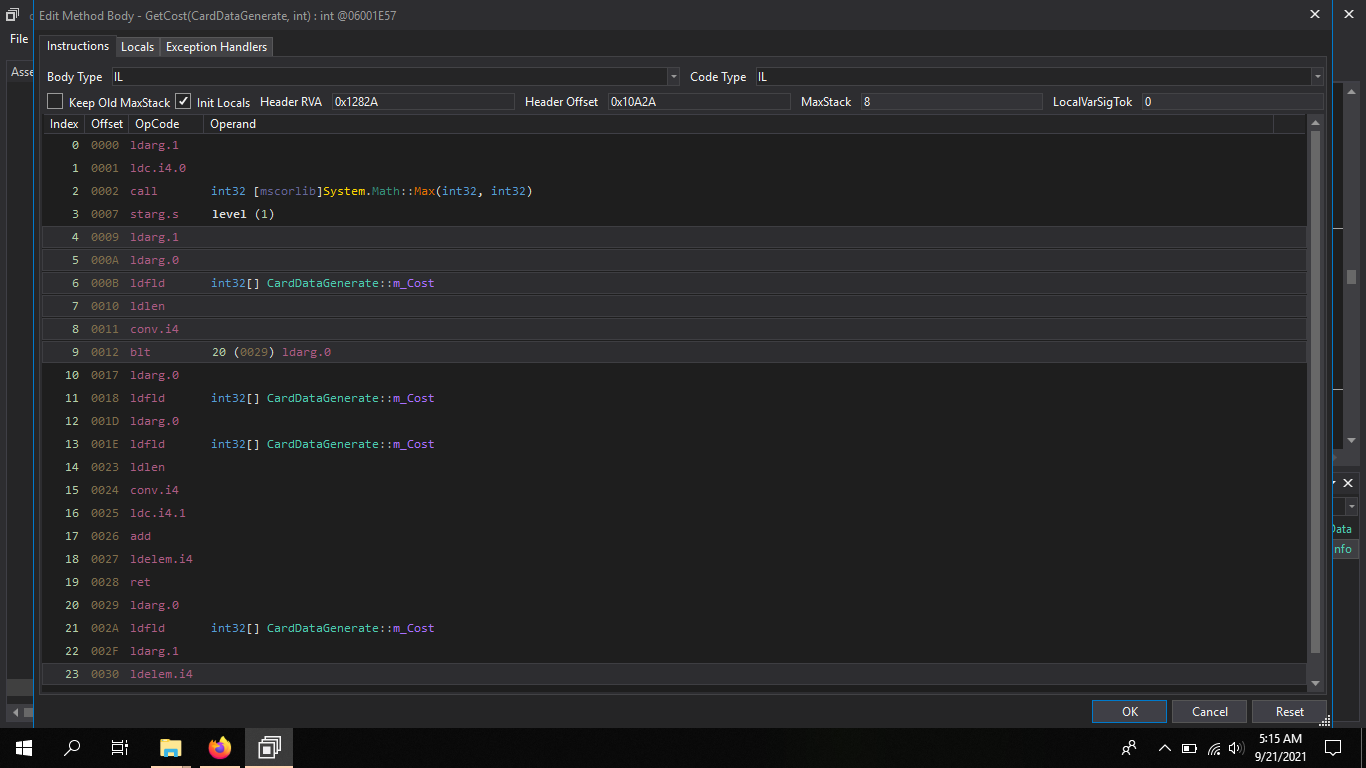Image resolution: width=1366 pixels, height=768 pixels.
Task: Show hidden system tray icons
Action: [1164, 748]
